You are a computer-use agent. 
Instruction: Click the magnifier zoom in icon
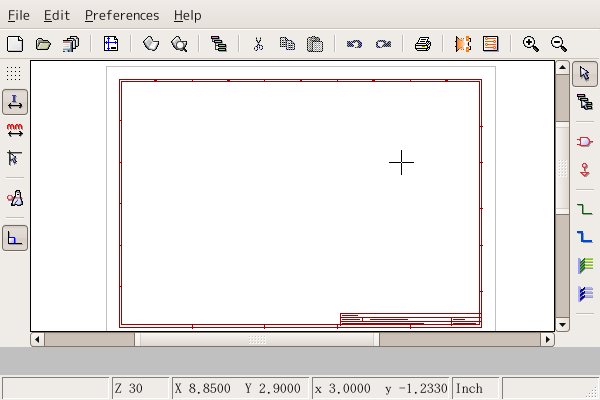(x=531, y=44)
